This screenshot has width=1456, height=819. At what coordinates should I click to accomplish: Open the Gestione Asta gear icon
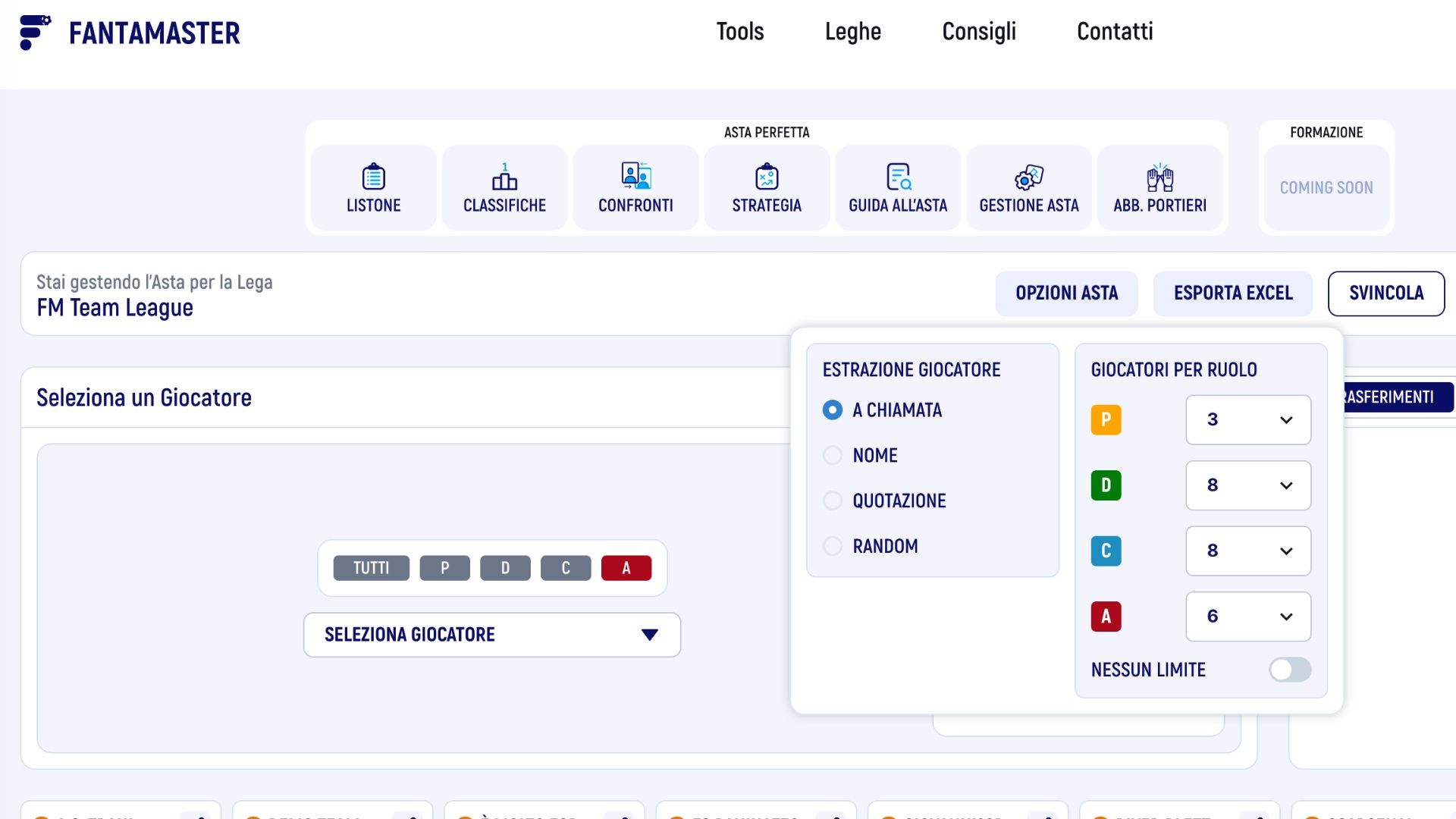pyautogui.click(x=1029, y=177)
